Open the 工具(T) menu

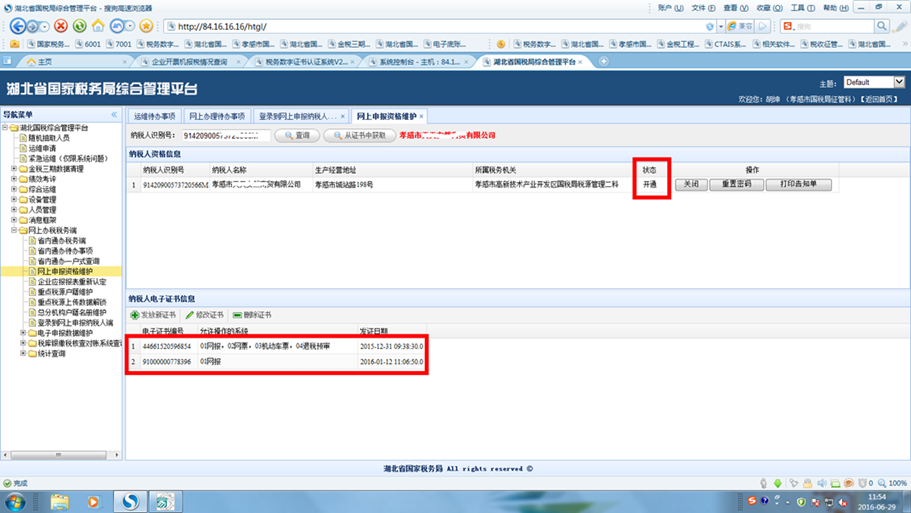tap(802, 8)
